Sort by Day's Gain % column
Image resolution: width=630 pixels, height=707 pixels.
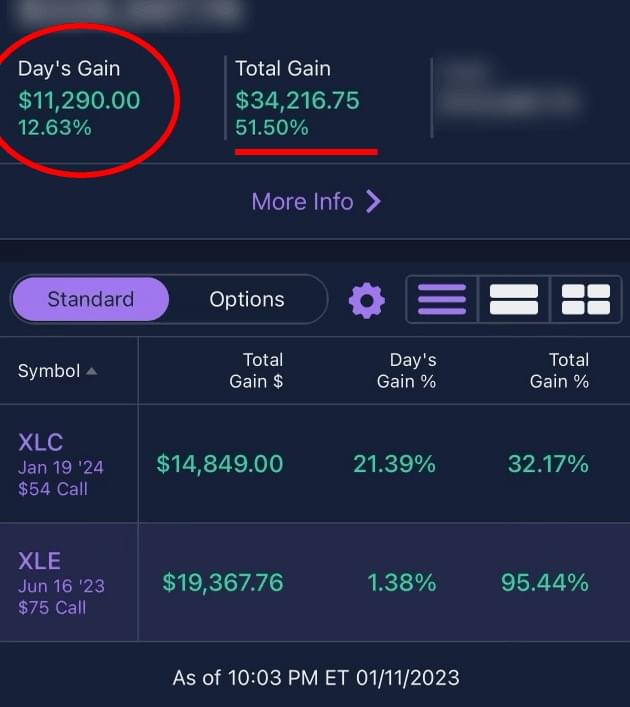click(x=407, y=370)
